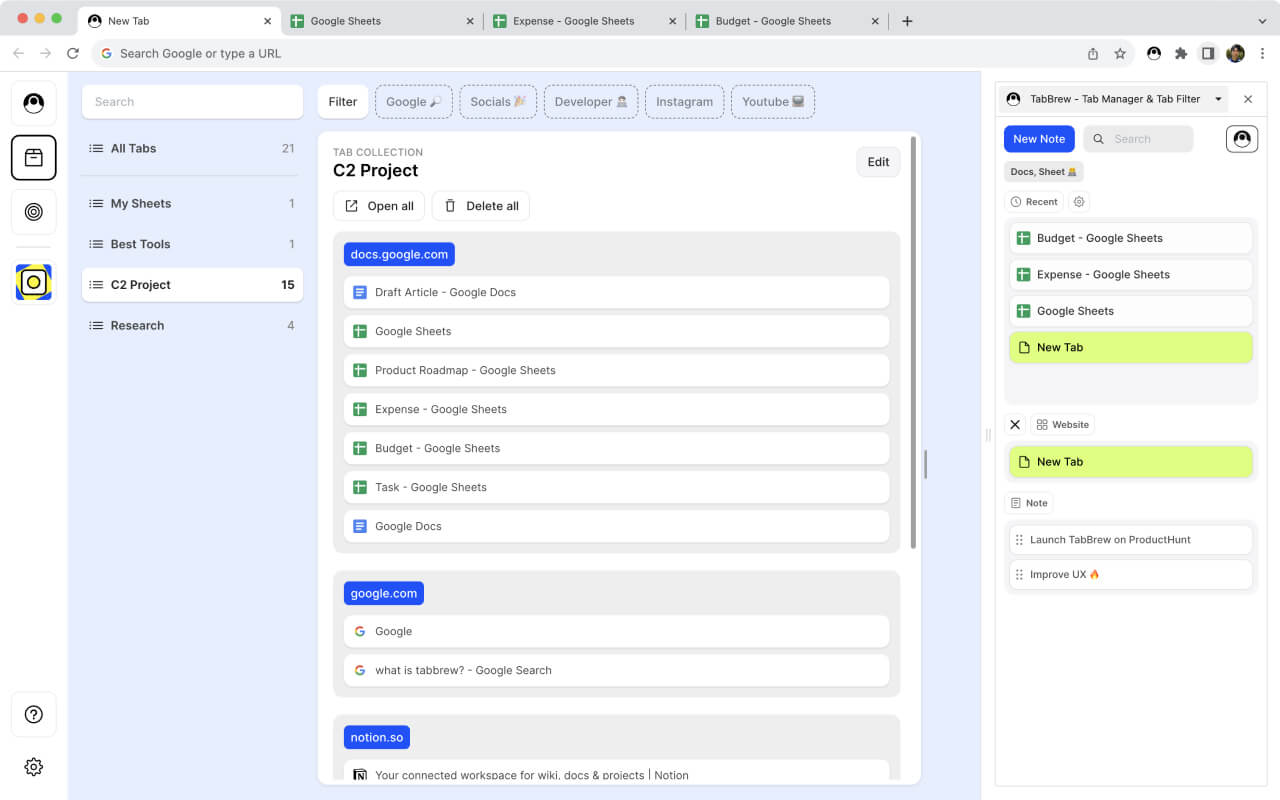
Task: Click the profile avatar atop the left sidebar
Action: click(x=34, y=102)
